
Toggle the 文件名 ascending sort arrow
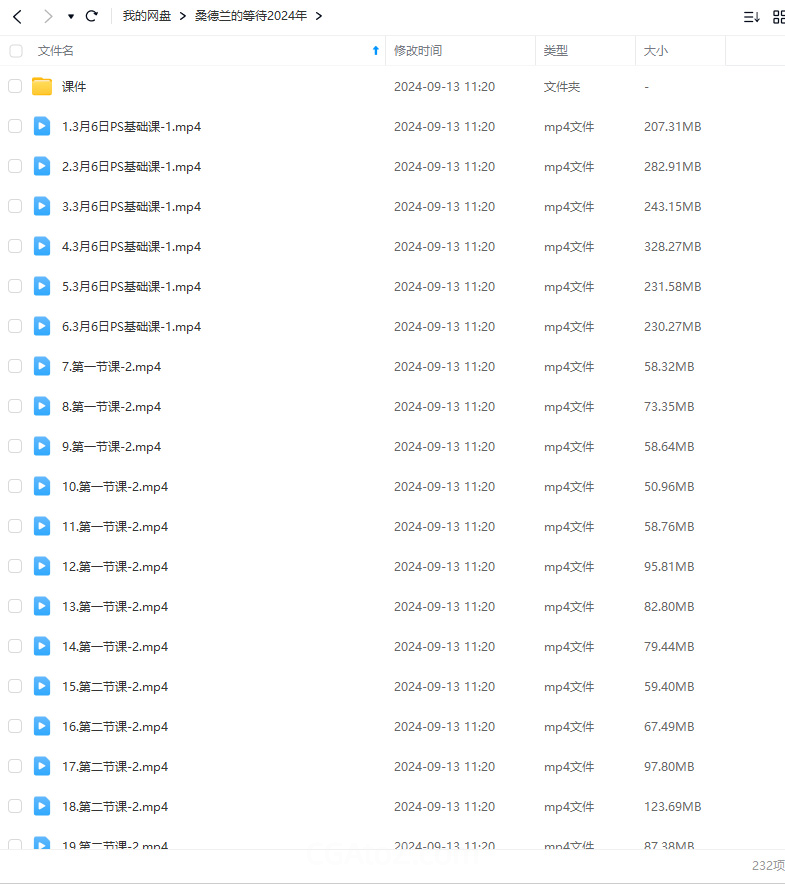click(376, 51)
